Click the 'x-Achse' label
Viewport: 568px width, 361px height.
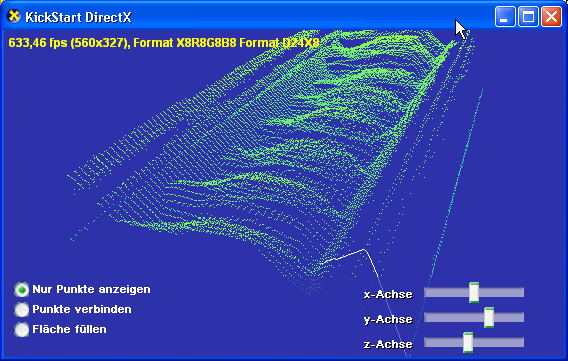coord(388,294)
